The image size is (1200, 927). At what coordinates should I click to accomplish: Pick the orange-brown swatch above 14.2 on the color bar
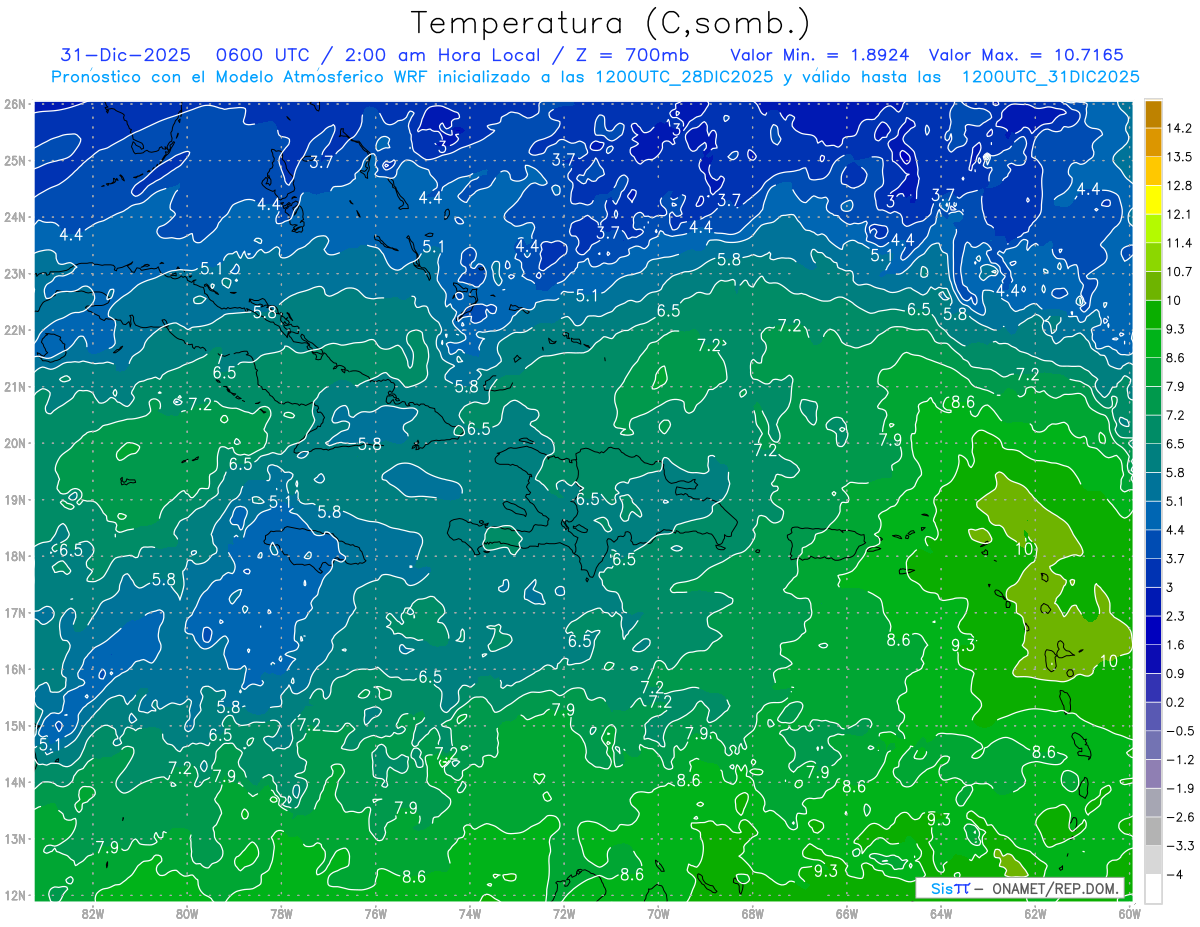(1153, 113)
